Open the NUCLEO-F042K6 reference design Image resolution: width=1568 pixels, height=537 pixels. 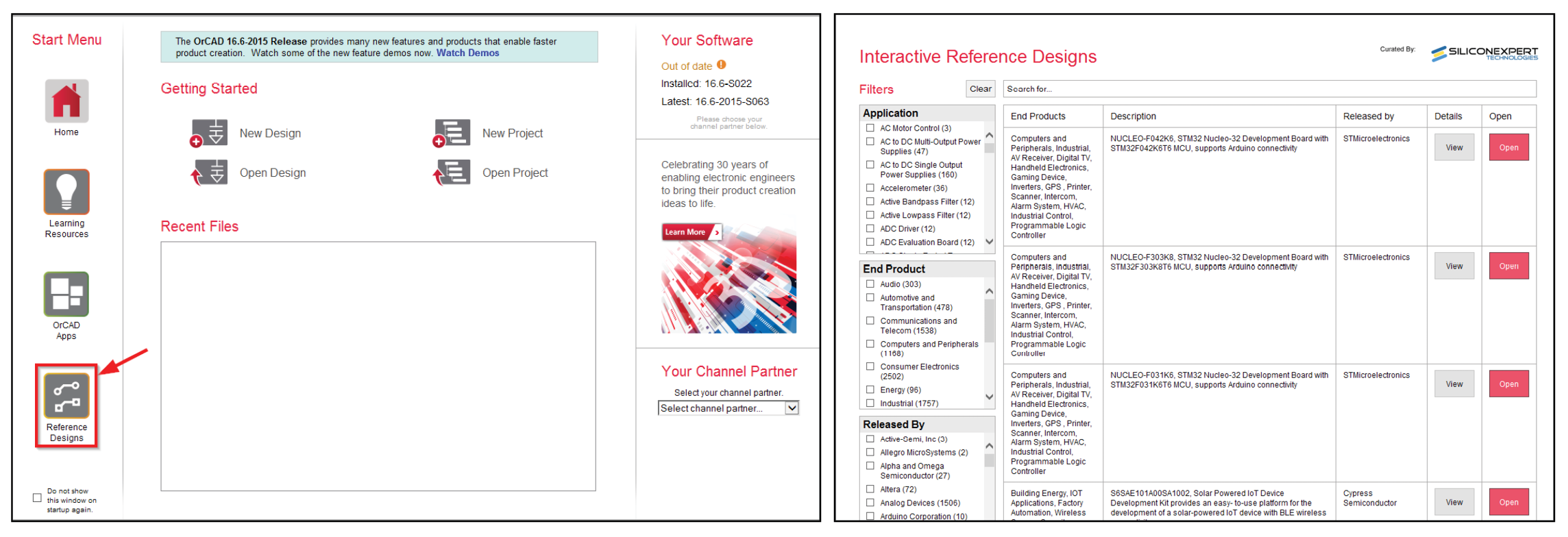pyautogui.click(x=1509, y=148)
